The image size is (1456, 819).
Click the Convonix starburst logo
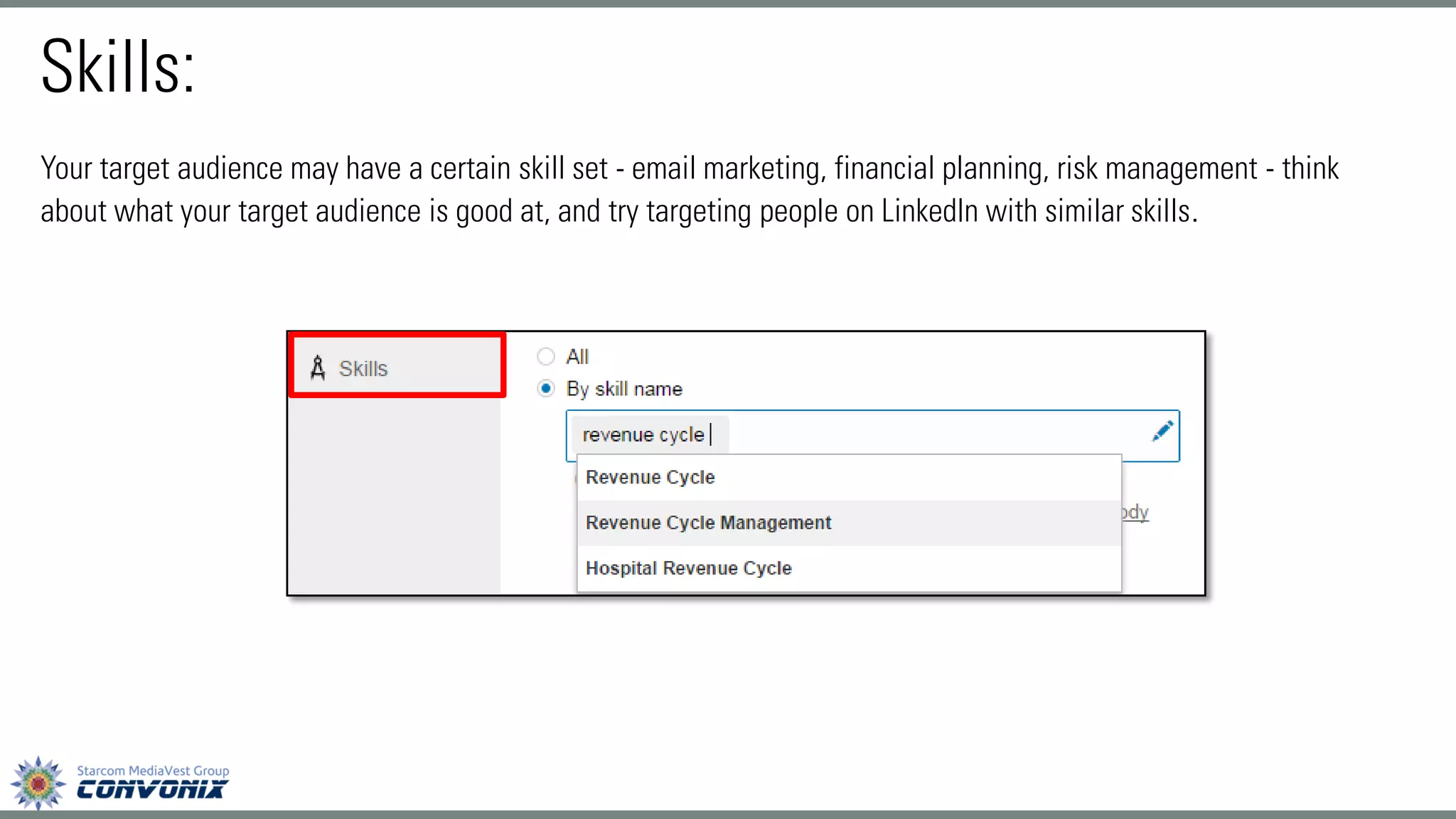(x=38, y=783)
